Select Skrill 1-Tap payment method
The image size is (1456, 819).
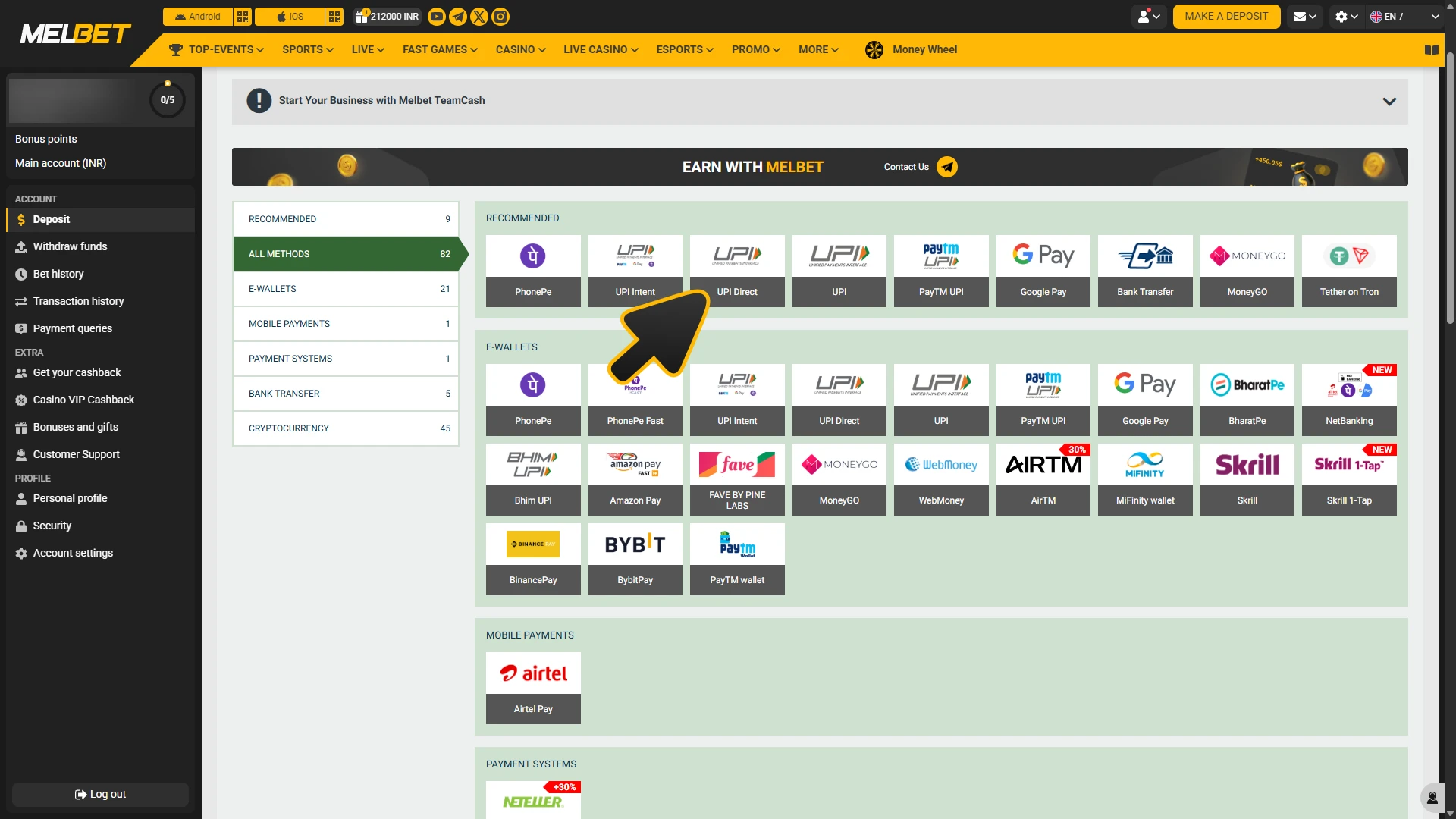[1349, 479]
